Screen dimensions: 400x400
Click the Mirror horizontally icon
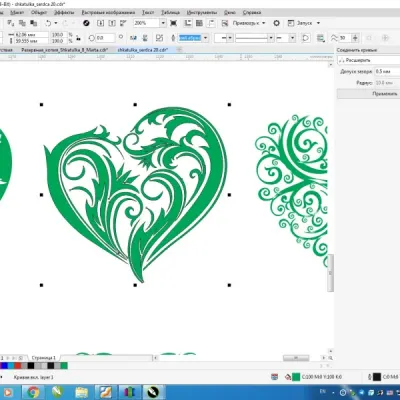click(133, 38)
